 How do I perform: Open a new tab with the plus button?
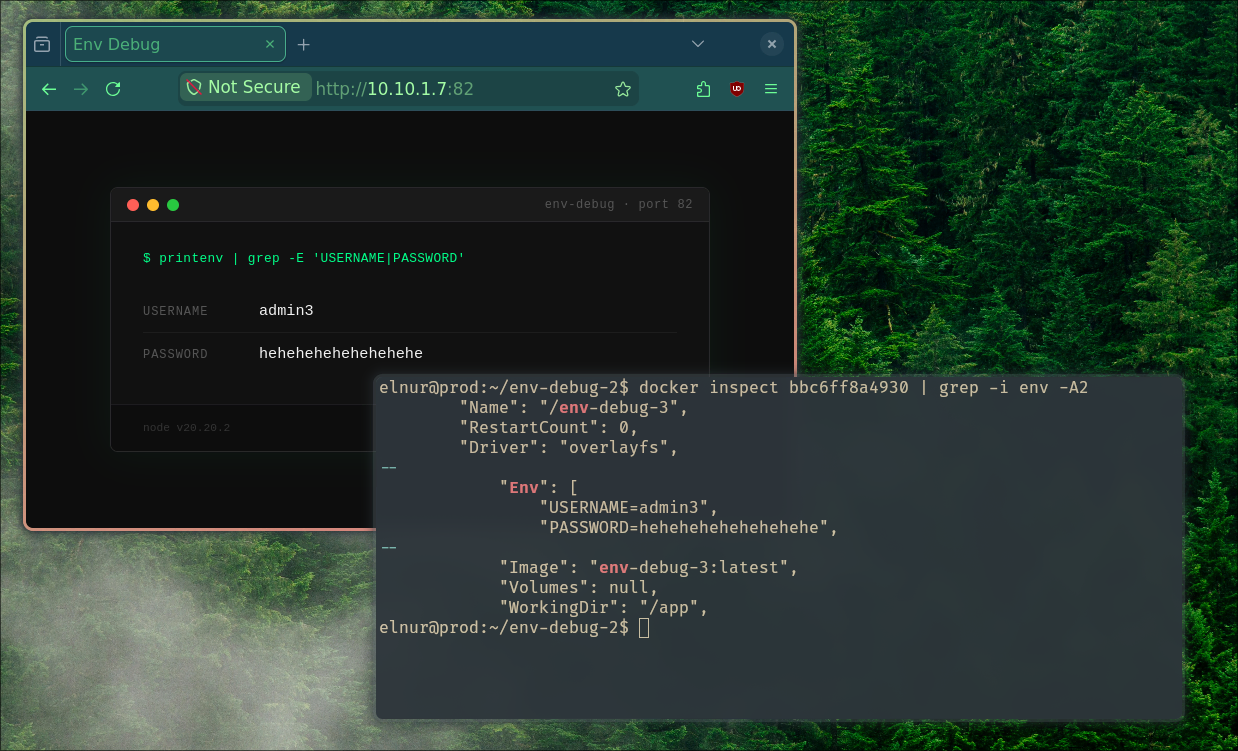(304, 44)
